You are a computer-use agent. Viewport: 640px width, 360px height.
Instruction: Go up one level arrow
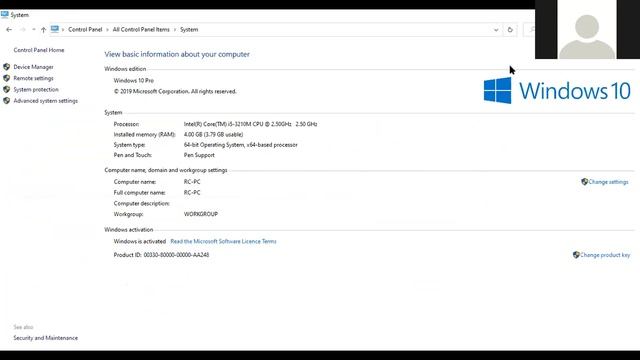pyautogui.click(x=43, y=29)
